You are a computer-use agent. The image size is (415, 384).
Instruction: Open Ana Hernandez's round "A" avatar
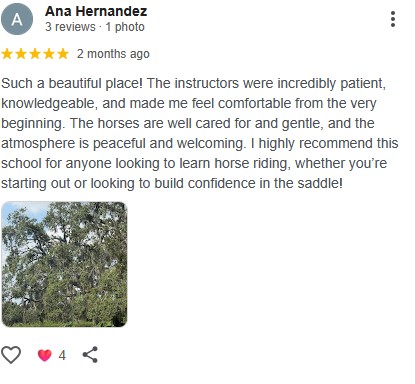click(x=17, y=19)
